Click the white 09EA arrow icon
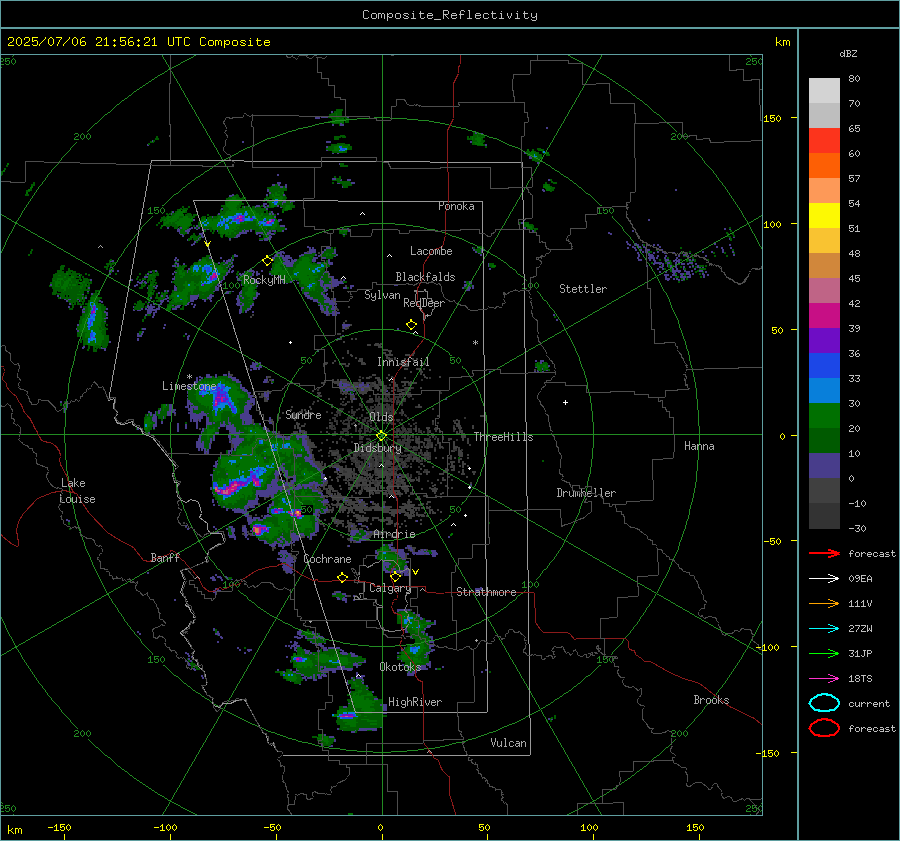This screenshot has width=900, height=841. 824,578
